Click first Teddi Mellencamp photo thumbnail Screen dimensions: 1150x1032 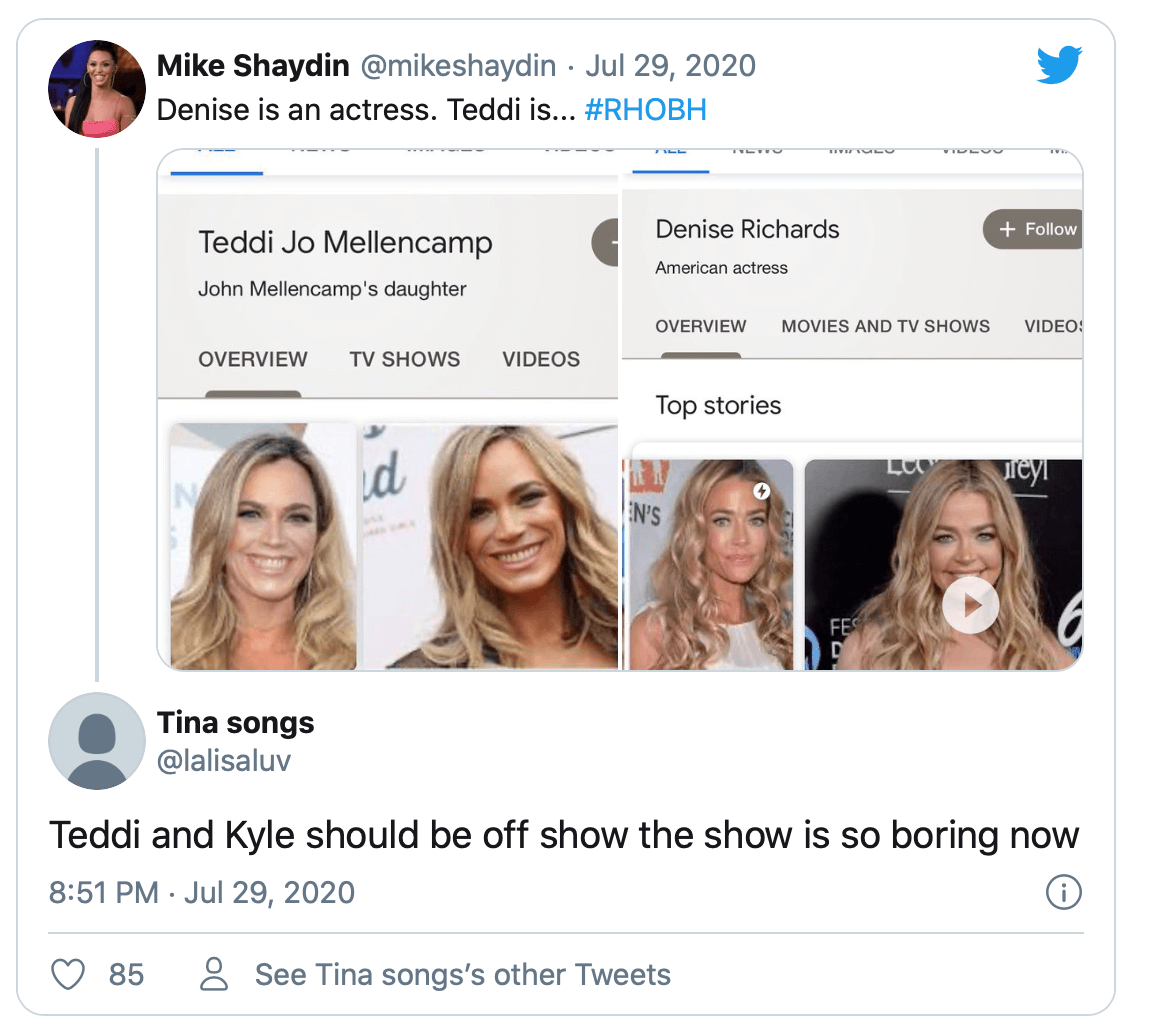263,546
